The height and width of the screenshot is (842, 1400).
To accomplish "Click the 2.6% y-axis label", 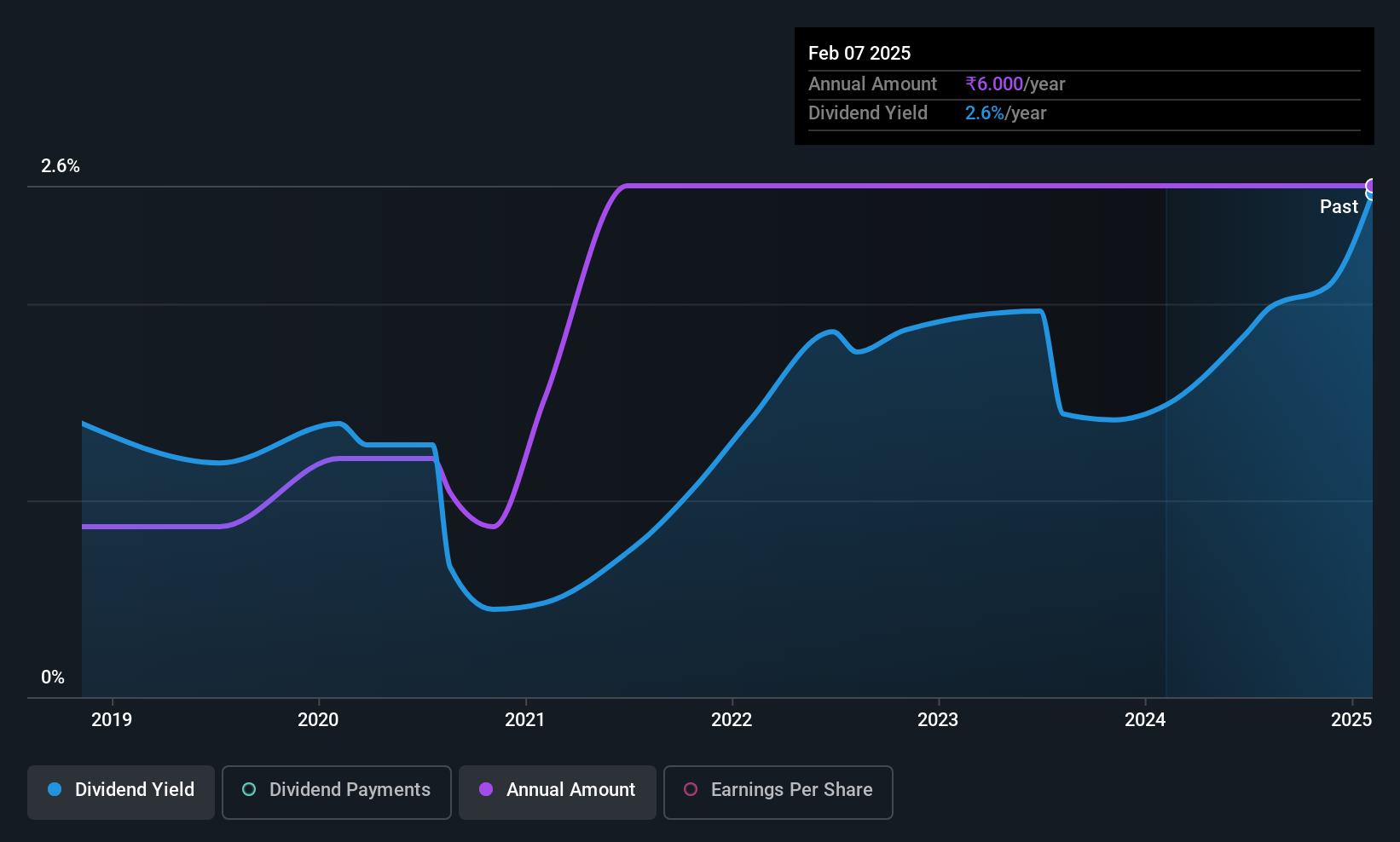I will (61, 166).
